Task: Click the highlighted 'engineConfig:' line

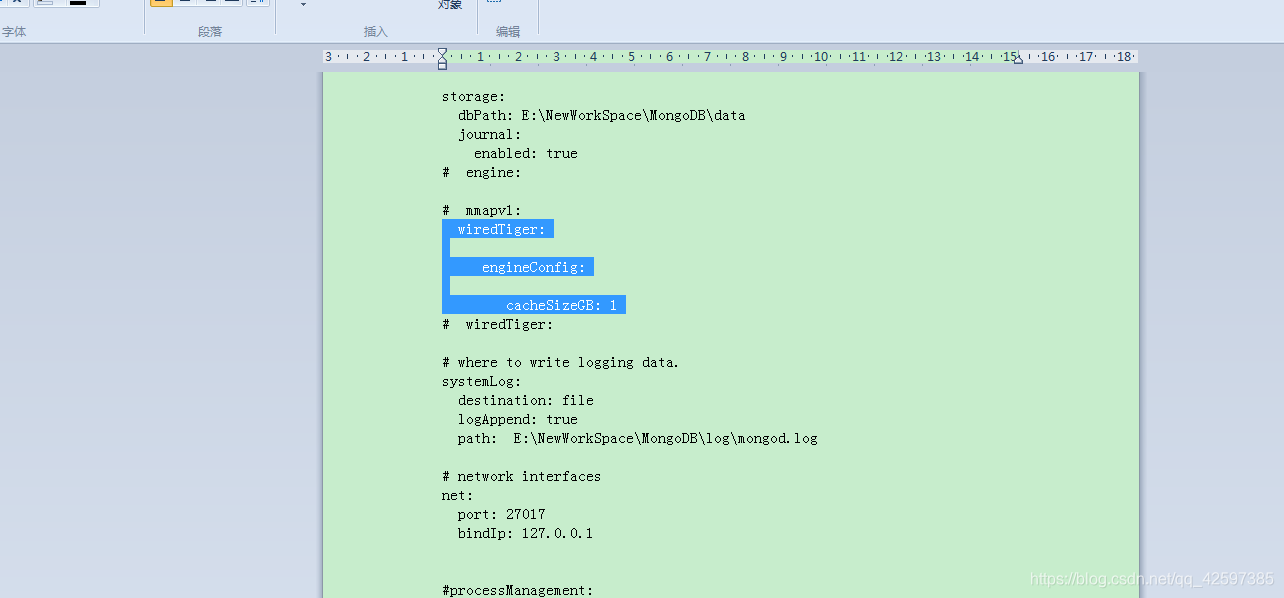Action: pyautogui.click(x=534, y=267)
